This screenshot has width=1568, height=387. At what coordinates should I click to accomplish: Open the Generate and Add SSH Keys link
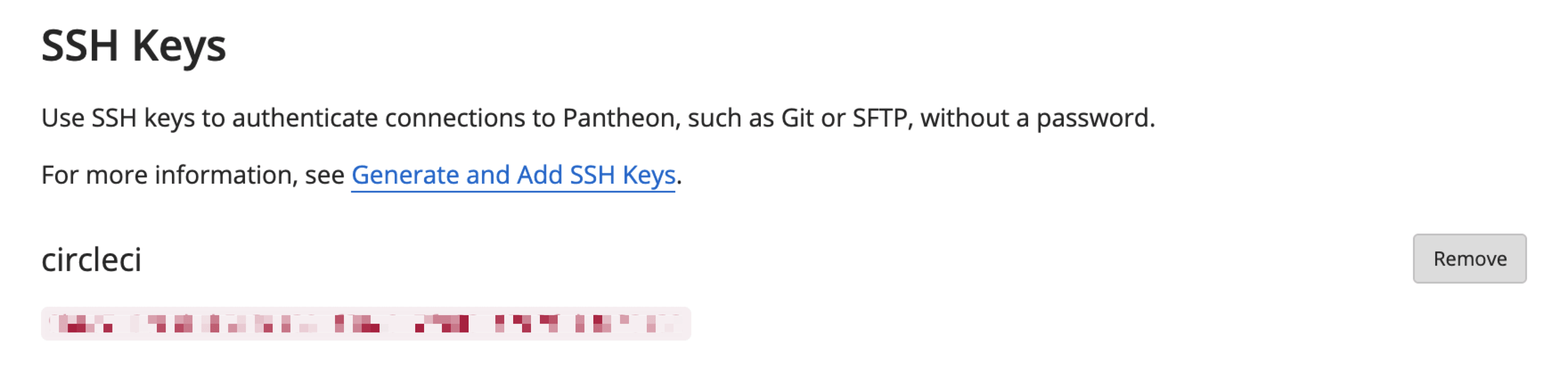(x=513, y=175)
